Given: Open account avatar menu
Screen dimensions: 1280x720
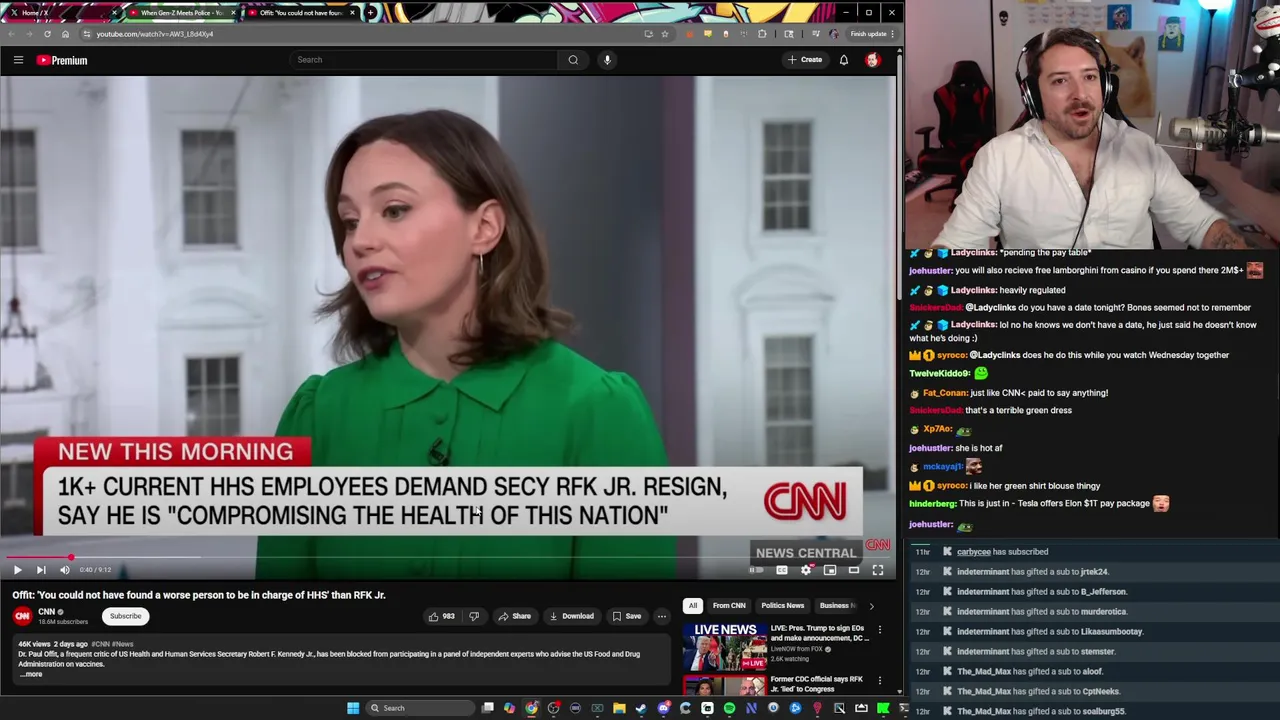Looking at the screenshot, I should [x=873, y=60].
